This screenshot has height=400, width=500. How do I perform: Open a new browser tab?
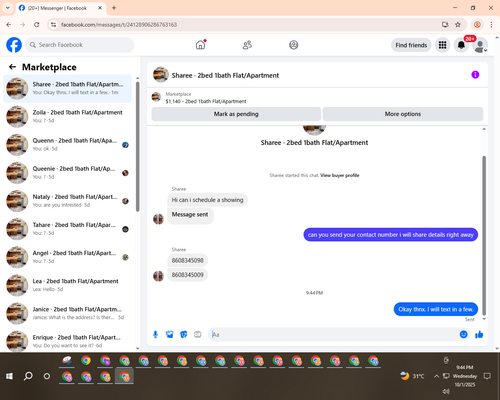pos(114,8)
